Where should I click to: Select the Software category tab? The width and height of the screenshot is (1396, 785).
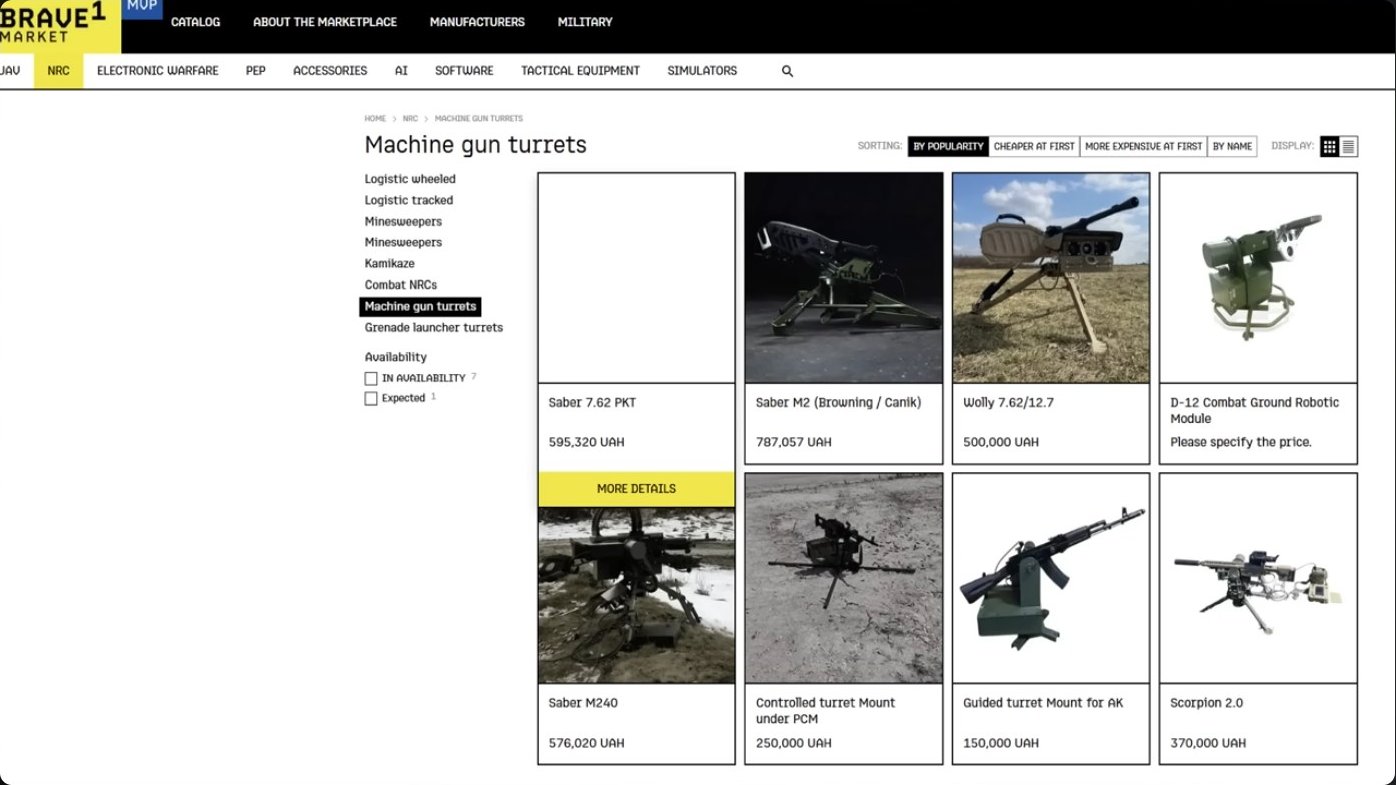(464, 71)
